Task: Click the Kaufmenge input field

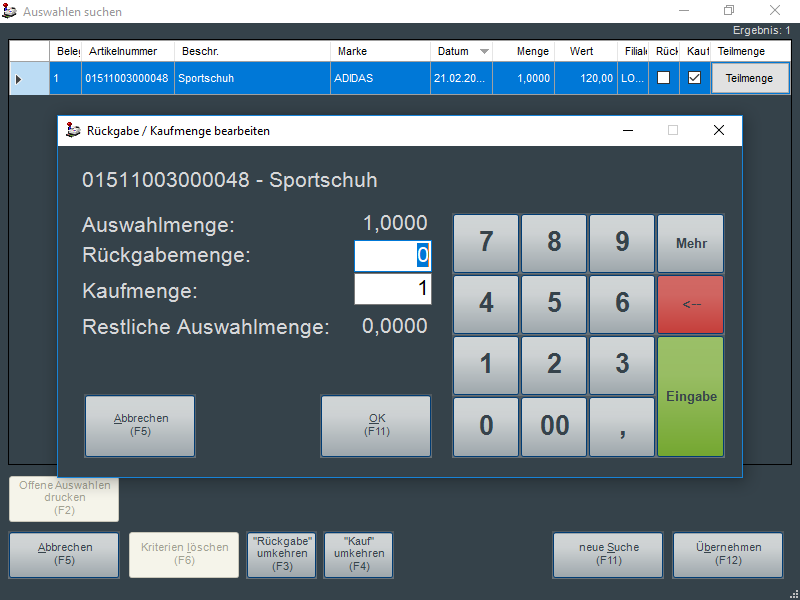Action: 392,290
